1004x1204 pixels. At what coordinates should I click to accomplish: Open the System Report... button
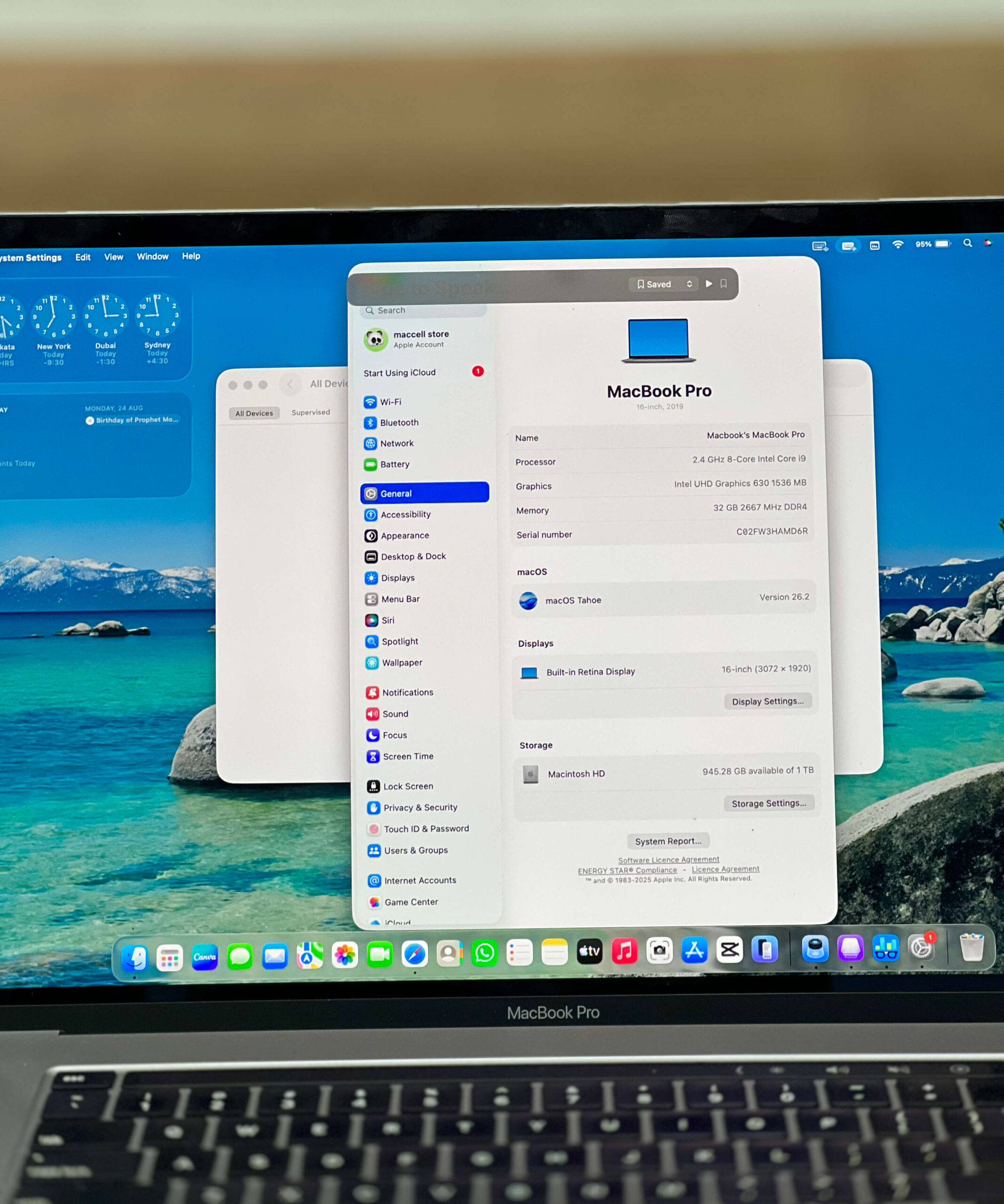click(x=668, y=841)
